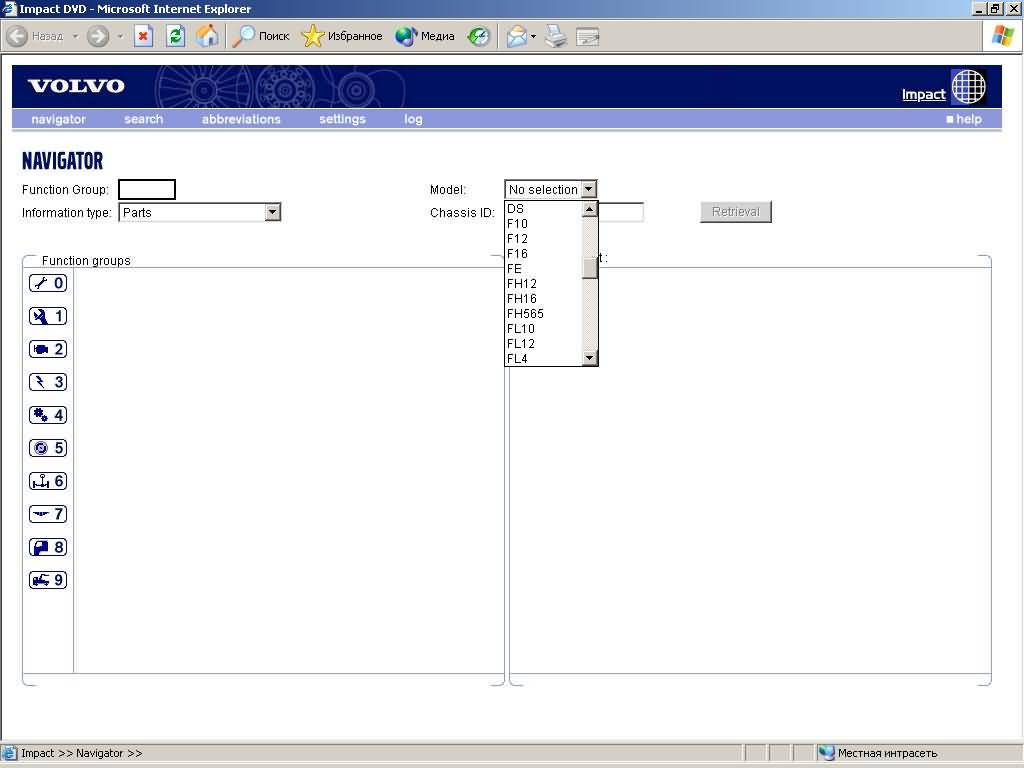Image resolution: width=1024 pixels, height=768 pixels.
Task: Open function group 1 service icon
Action: [x=48, y=316]
